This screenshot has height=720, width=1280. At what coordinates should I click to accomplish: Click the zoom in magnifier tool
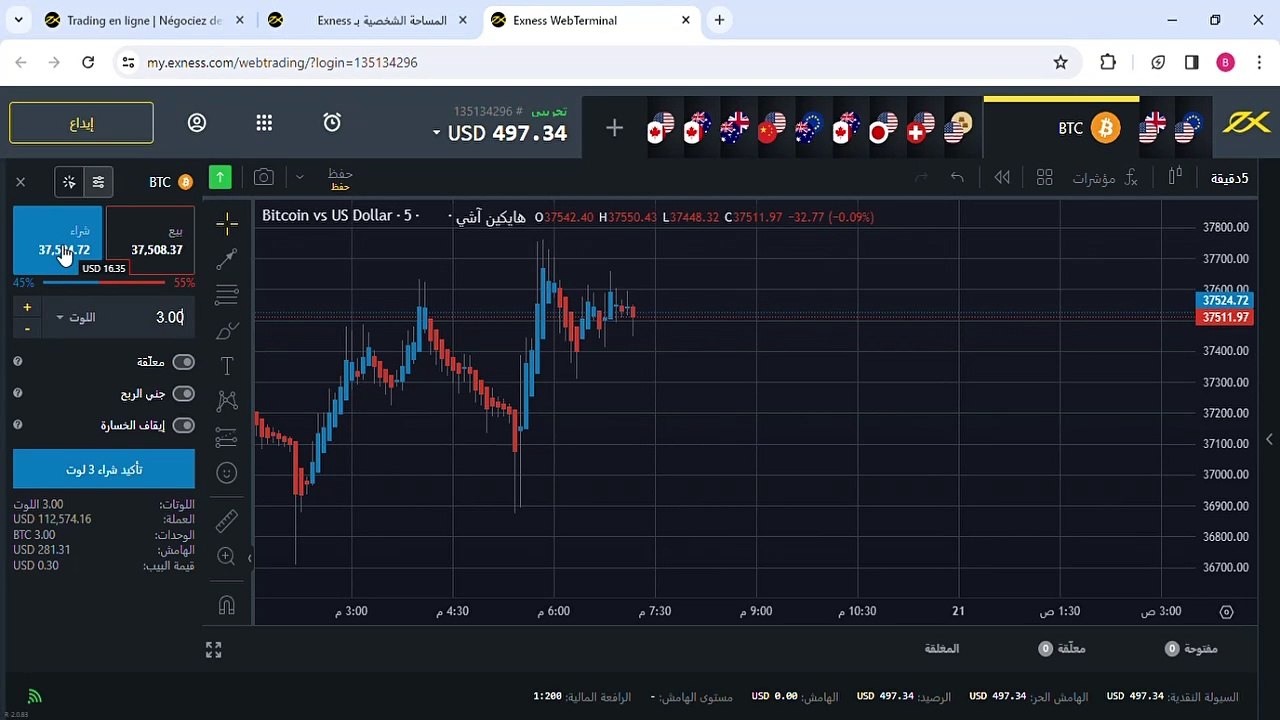pyautogui.click(x=227, y=556)
